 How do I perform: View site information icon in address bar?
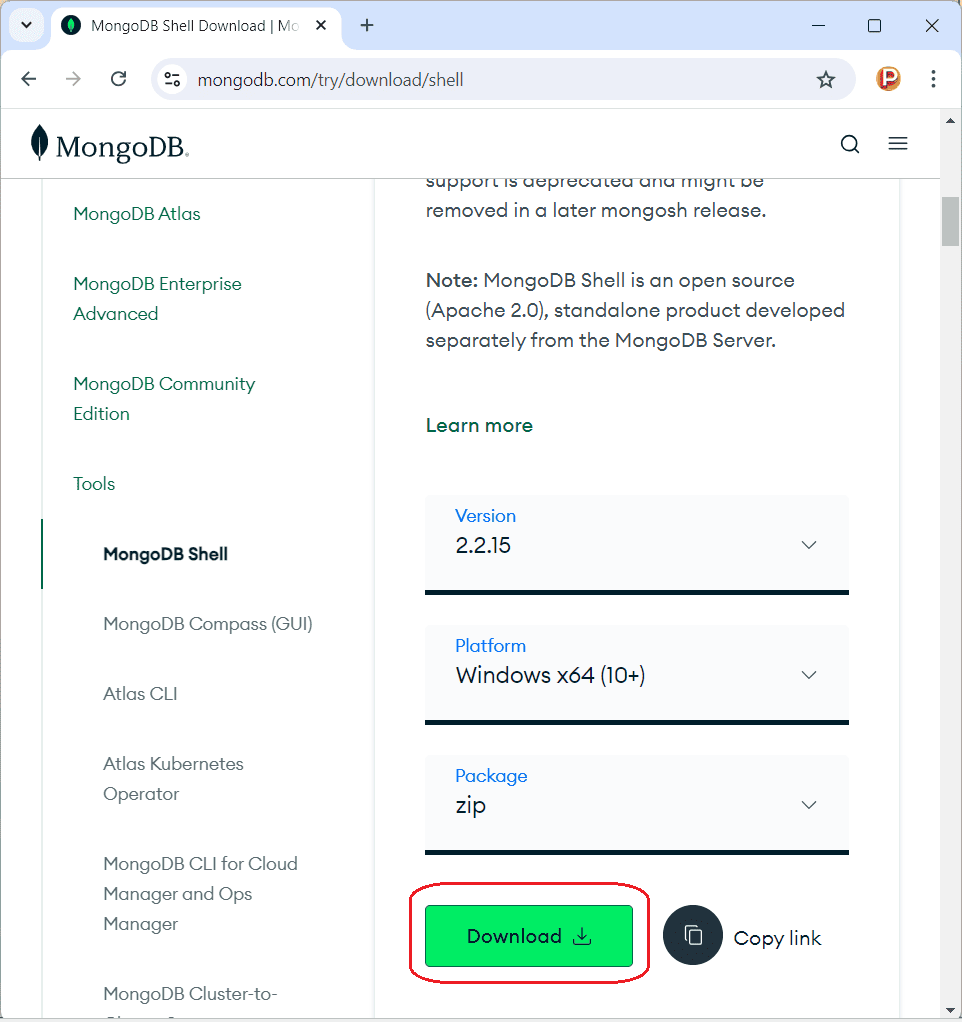point(172,80)
